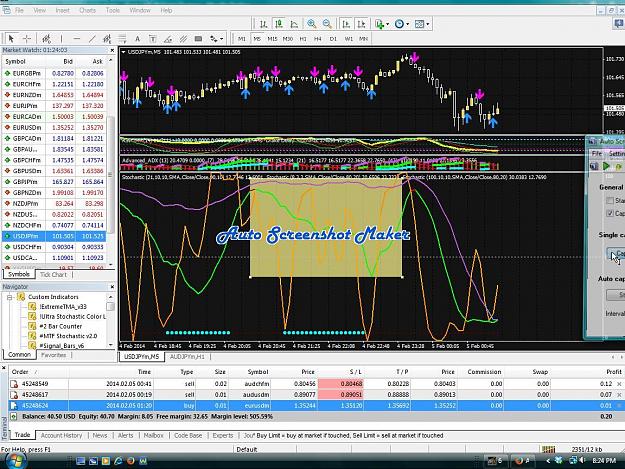625x469 pixels.
Task: Switch to the Tick Chart tab
Action: click(x=53, y=275)
